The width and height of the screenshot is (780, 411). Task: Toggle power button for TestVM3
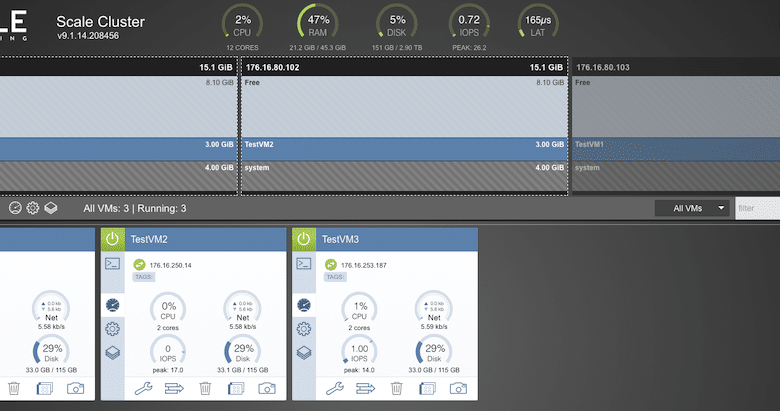pos(303,239)
